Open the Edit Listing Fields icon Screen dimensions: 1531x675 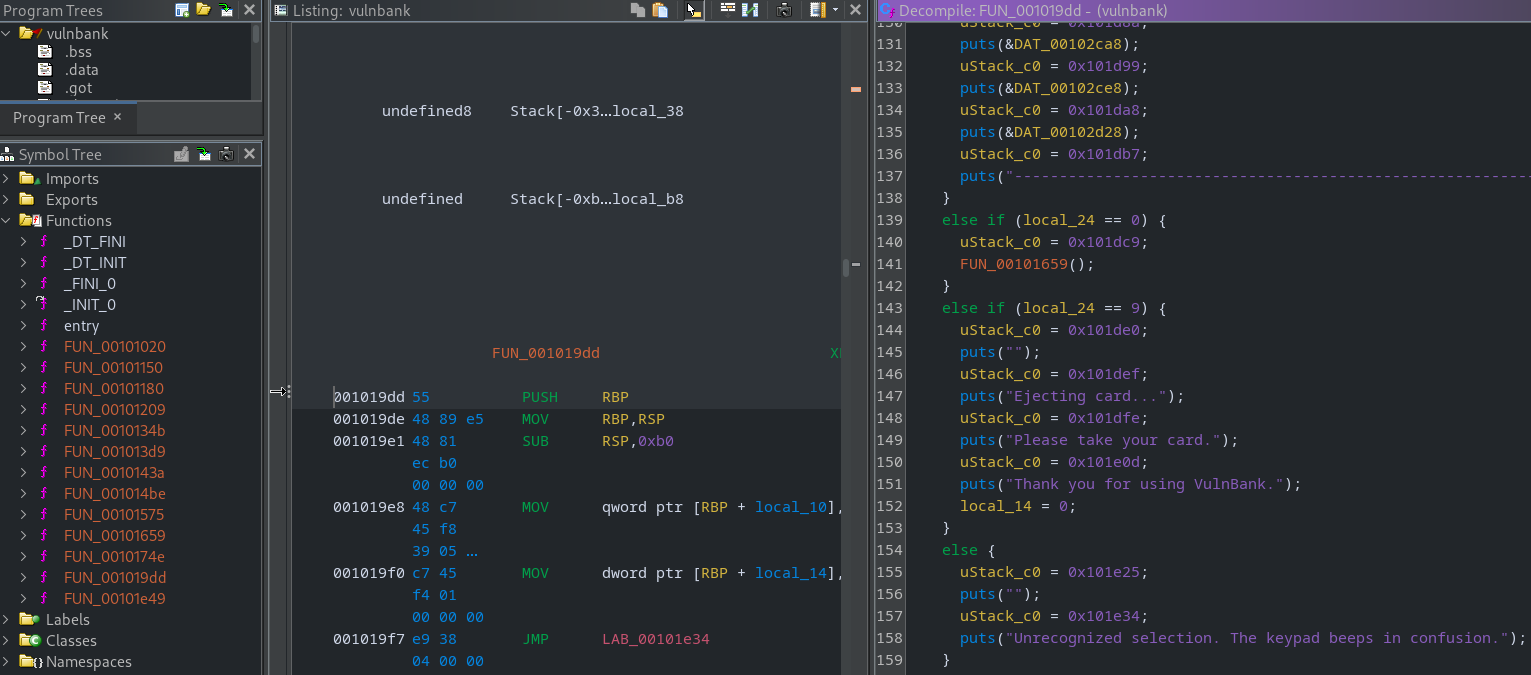pos(728,11)
